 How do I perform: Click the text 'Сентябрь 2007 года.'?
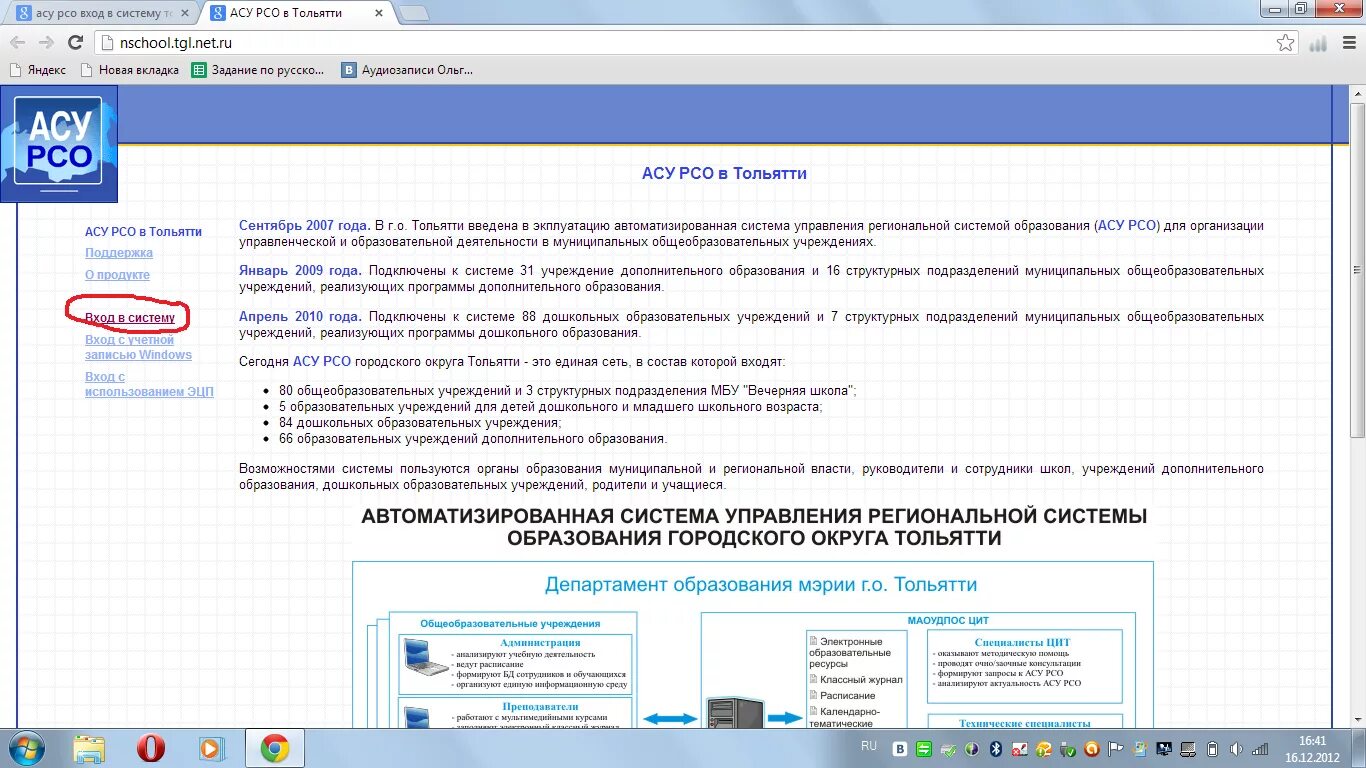click(x=305, y=226)
